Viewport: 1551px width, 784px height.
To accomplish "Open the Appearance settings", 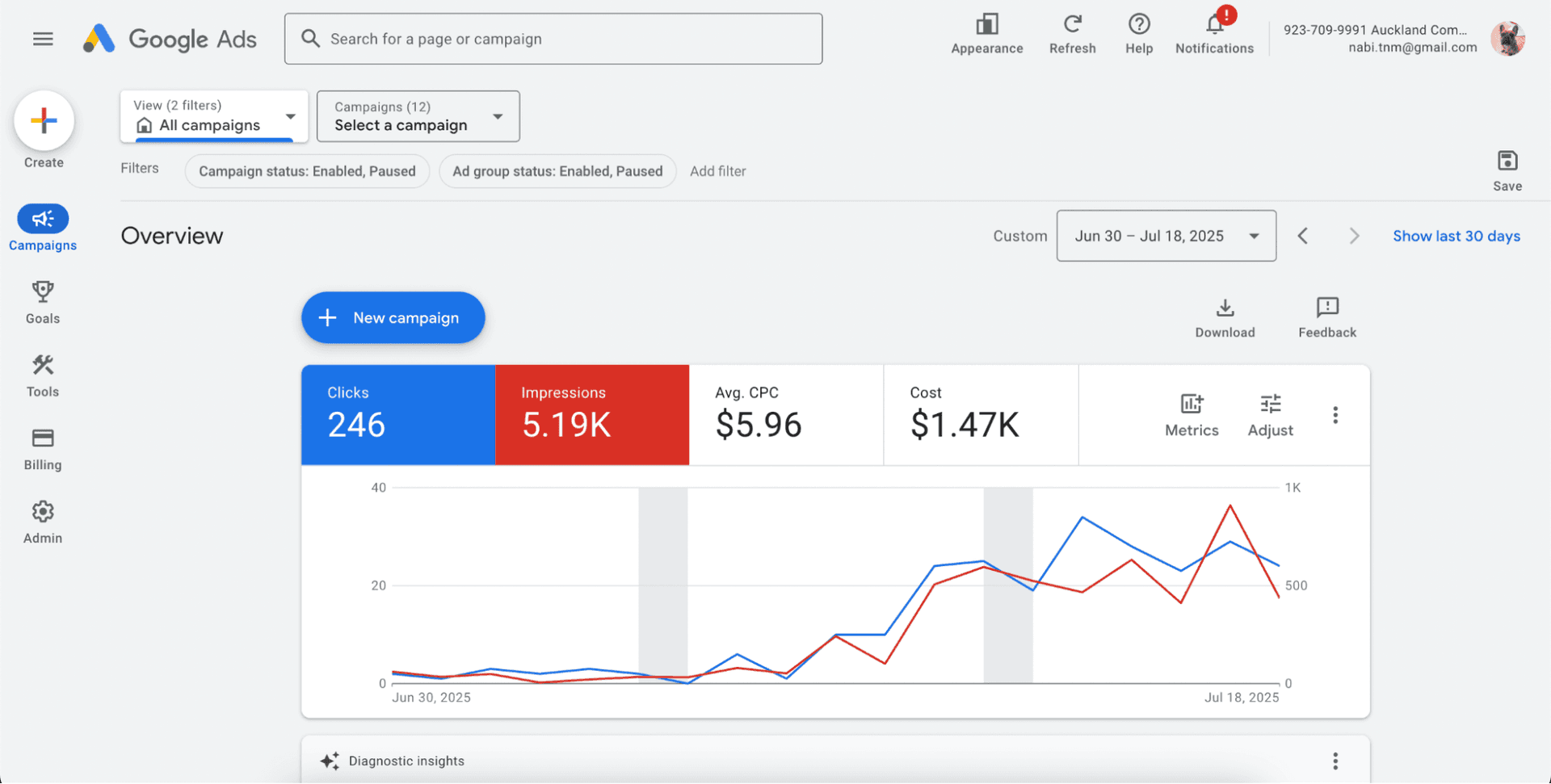I will pos(986,32).
